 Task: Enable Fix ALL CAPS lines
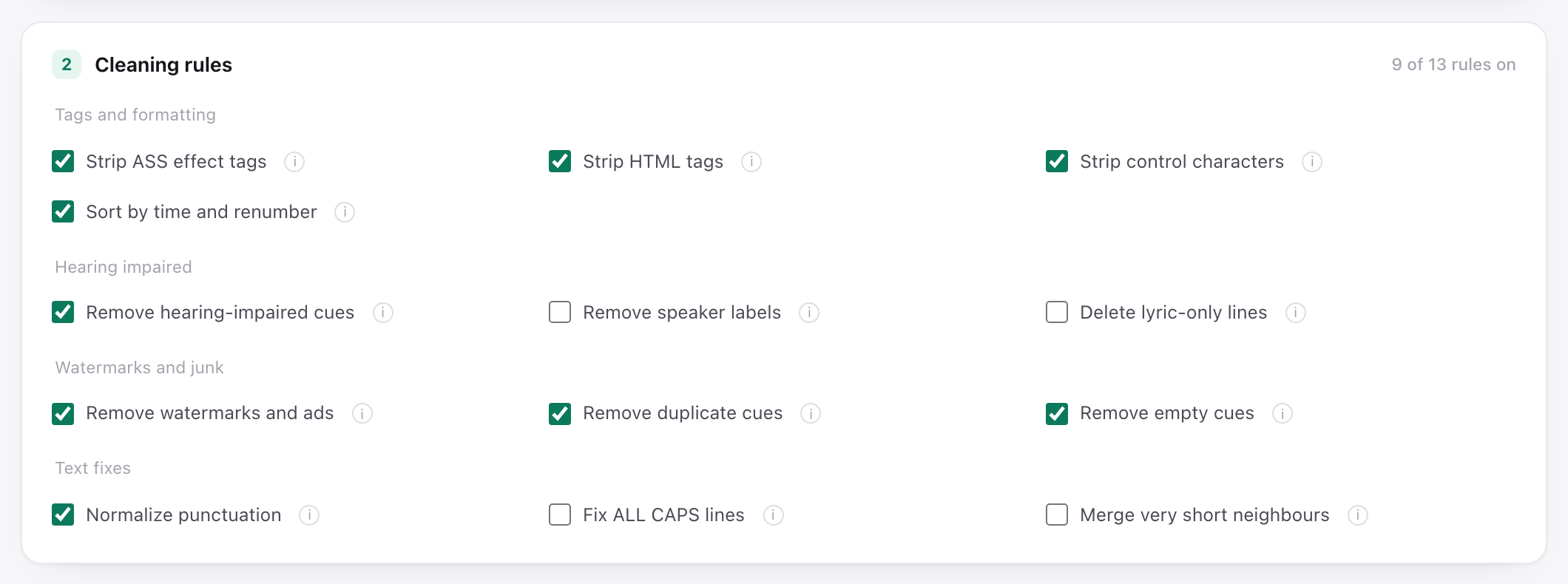pyautogui.click(x=560, y=515)
